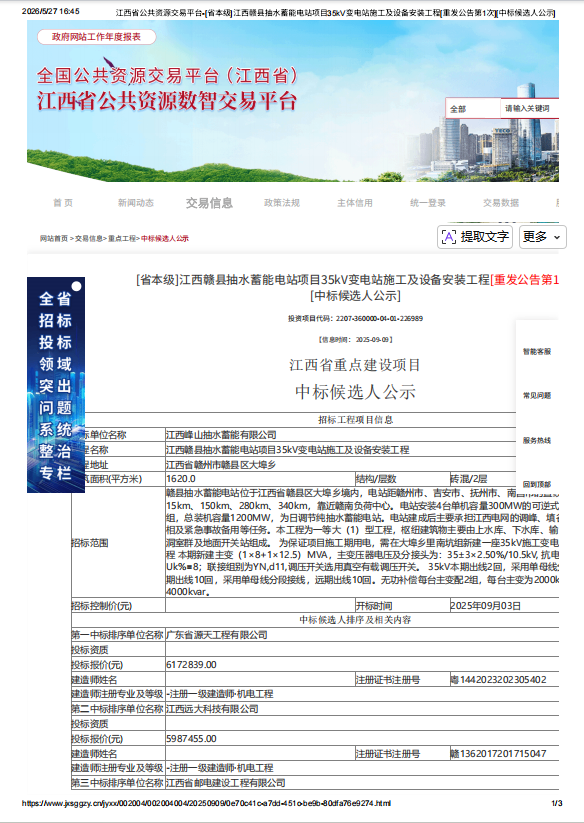
Task: Follow the 网站首页 breadcrumb link
Action: point(54,238)
